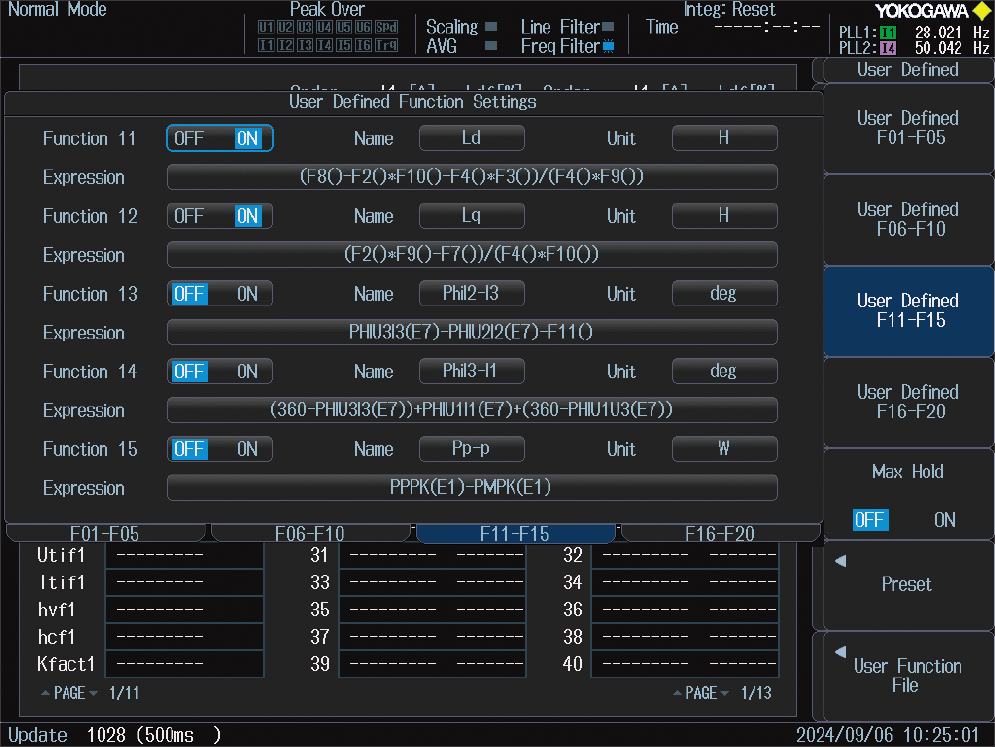Viewport: 995px width, 747px height.
Task: Edit Function 12 unit field H
Action: (724, 216)
